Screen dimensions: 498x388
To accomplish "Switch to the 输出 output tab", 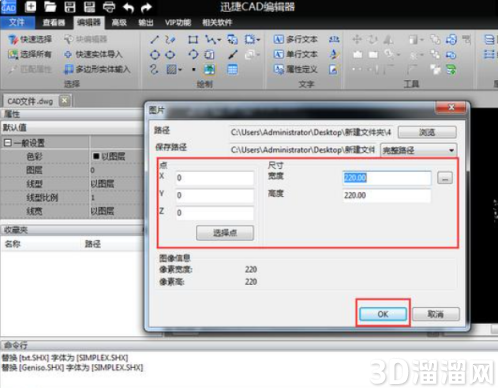I will tap(146, 22).
